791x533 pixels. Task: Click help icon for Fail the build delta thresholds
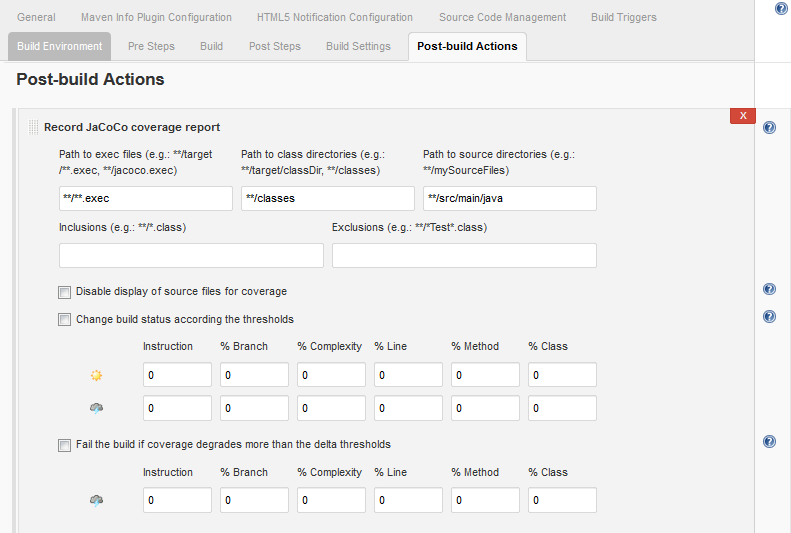point(769,441)
